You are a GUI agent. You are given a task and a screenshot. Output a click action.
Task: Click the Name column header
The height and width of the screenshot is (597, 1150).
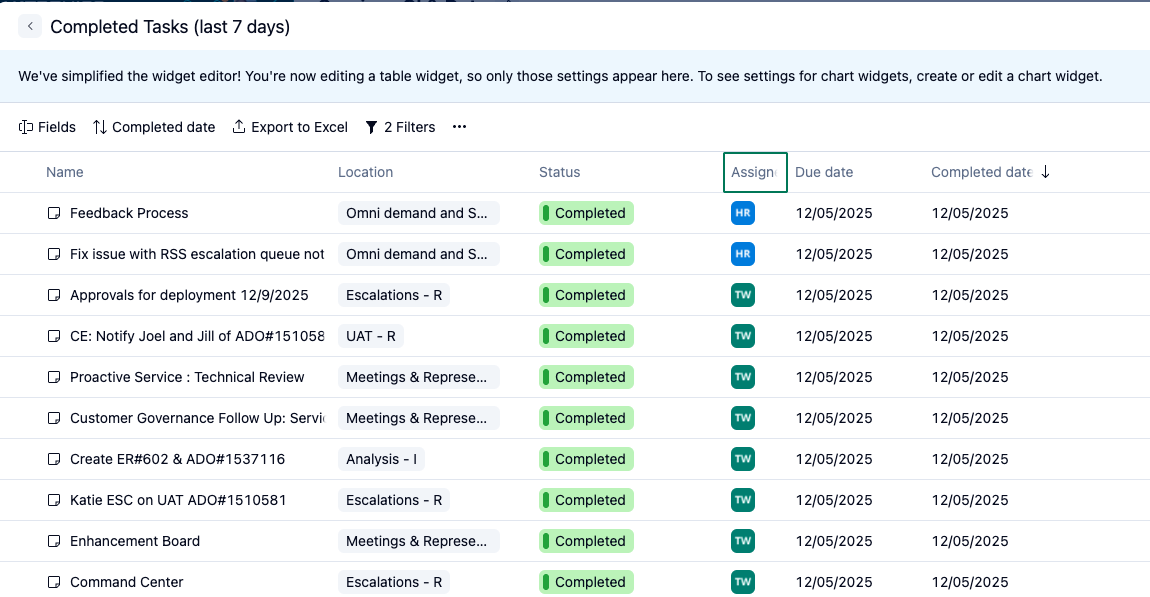(65, 172)
